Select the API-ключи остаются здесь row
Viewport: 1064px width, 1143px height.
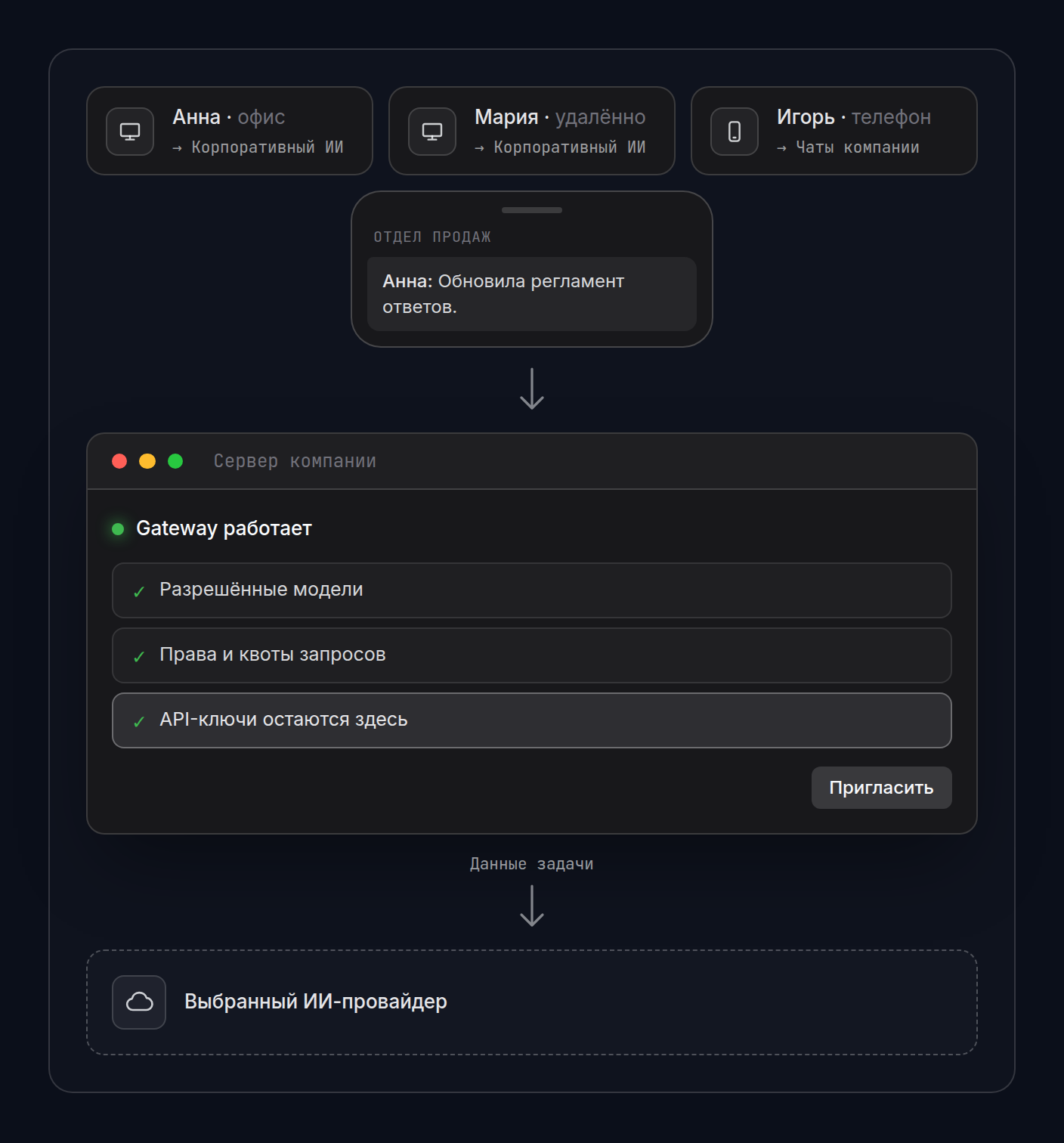click(532, 720)
